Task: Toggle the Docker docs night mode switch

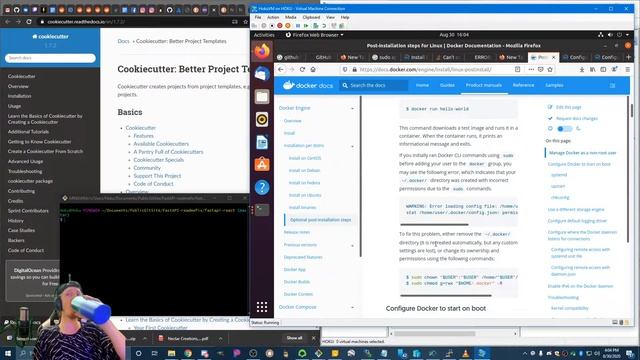Action: [565, 129]
